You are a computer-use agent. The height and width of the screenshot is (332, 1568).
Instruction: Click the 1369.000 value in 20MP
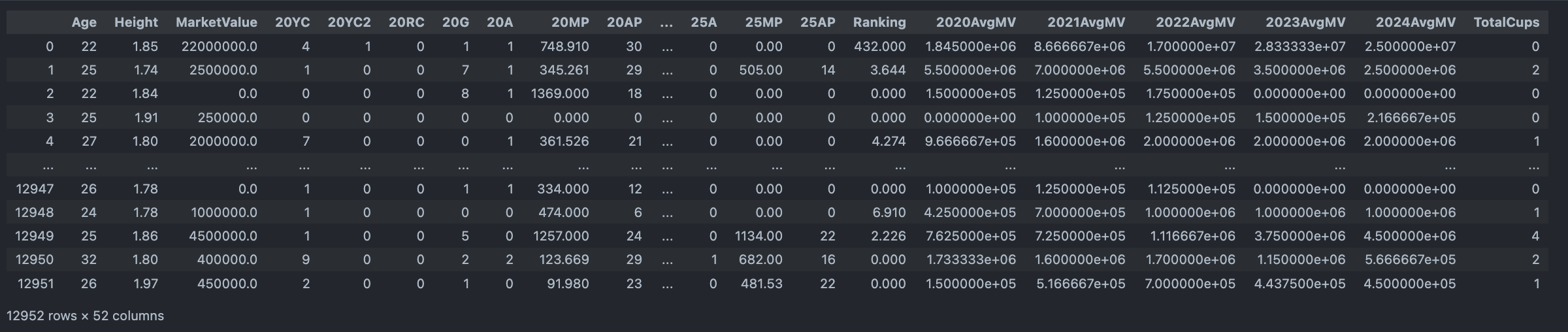tap(560, 93)
